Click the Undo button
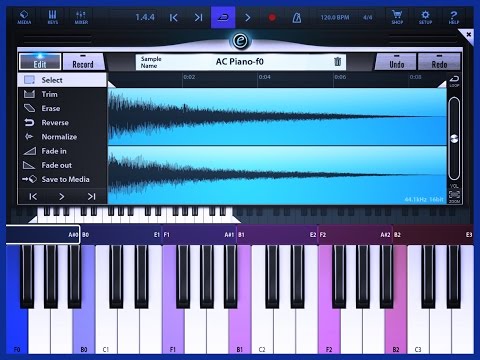The width and height of the screenshot is (480, 360). (396, 62)
